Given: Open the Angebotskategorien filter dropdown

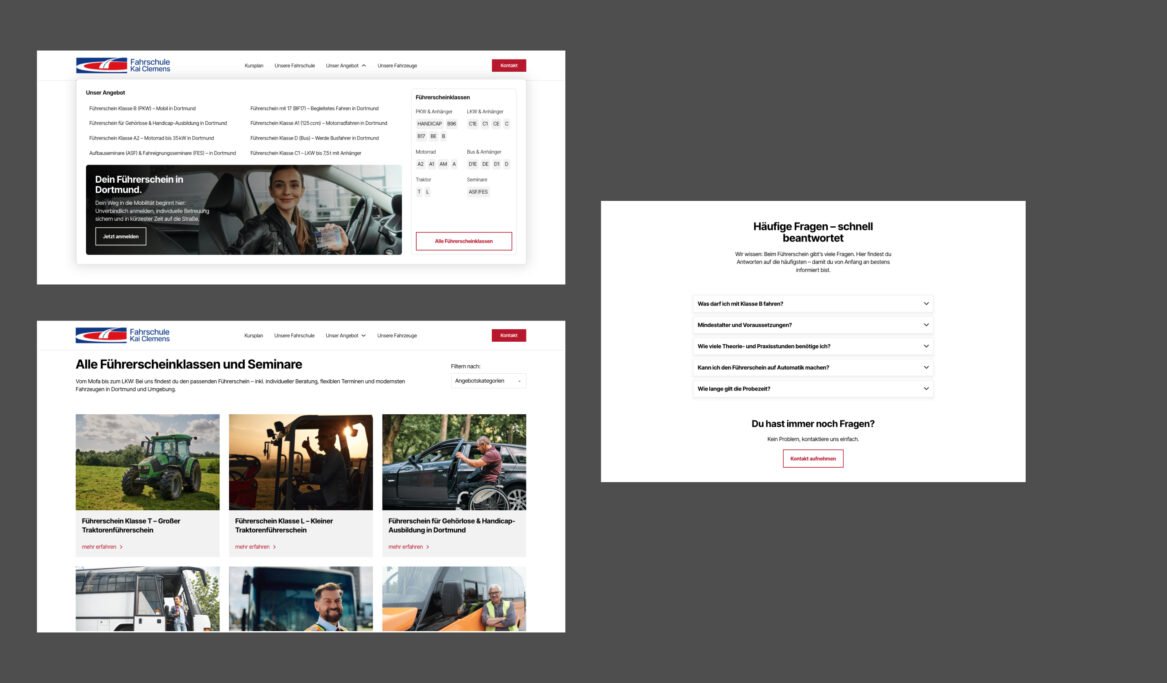Looking at the screenshot, I should point(487,381).
